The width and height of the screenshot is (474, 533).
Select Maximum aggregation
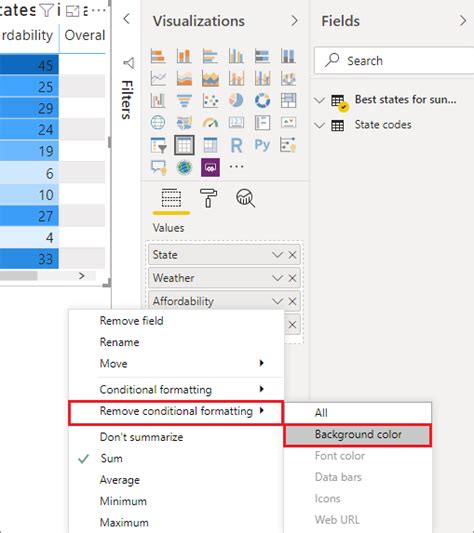[x=176, y=522]
